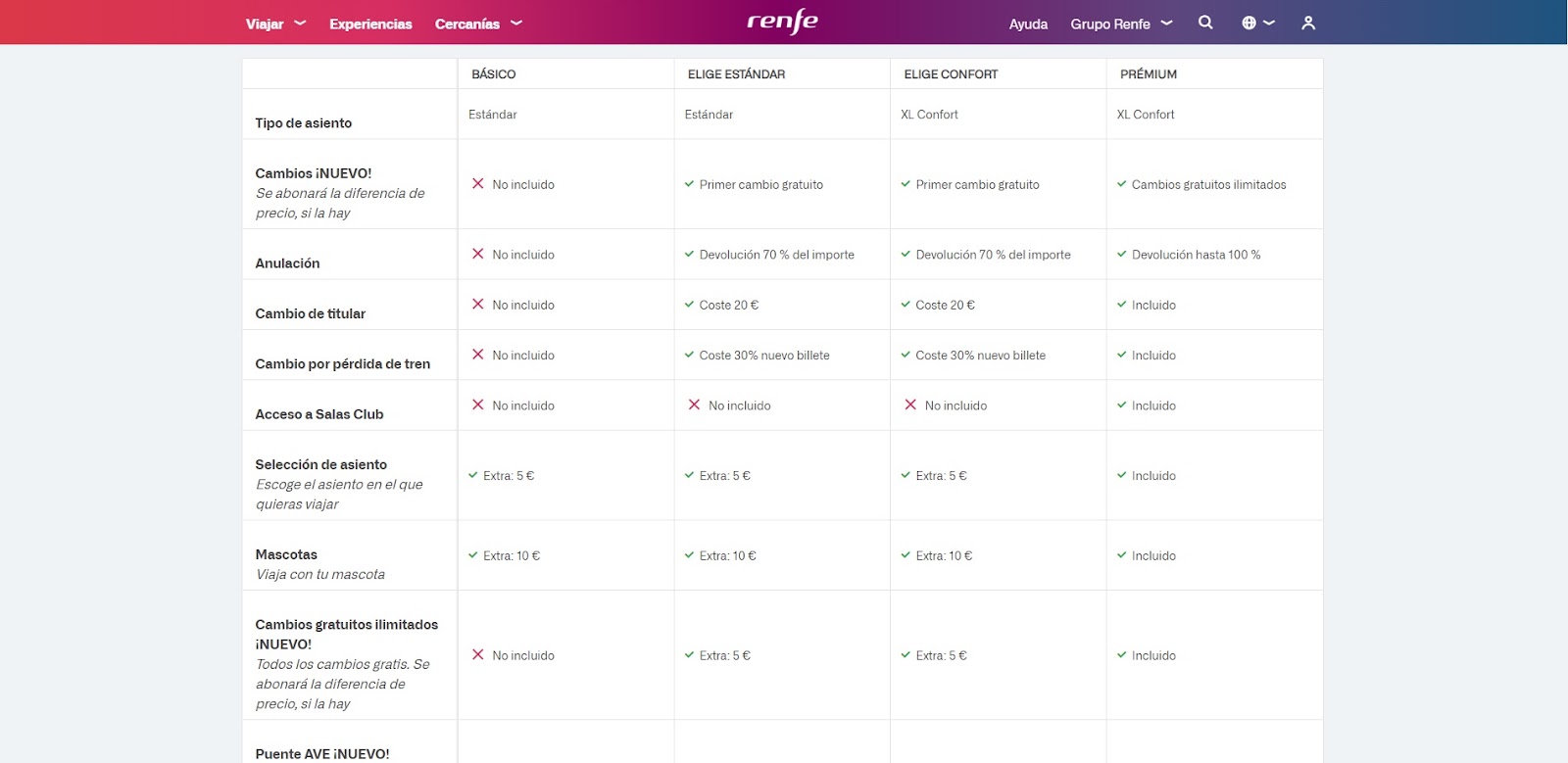The image size is (1568, 763).
Task: Click 'Extra: 5 €' in Elige Confort unlimited changes
Action: (x=941, y=656)
